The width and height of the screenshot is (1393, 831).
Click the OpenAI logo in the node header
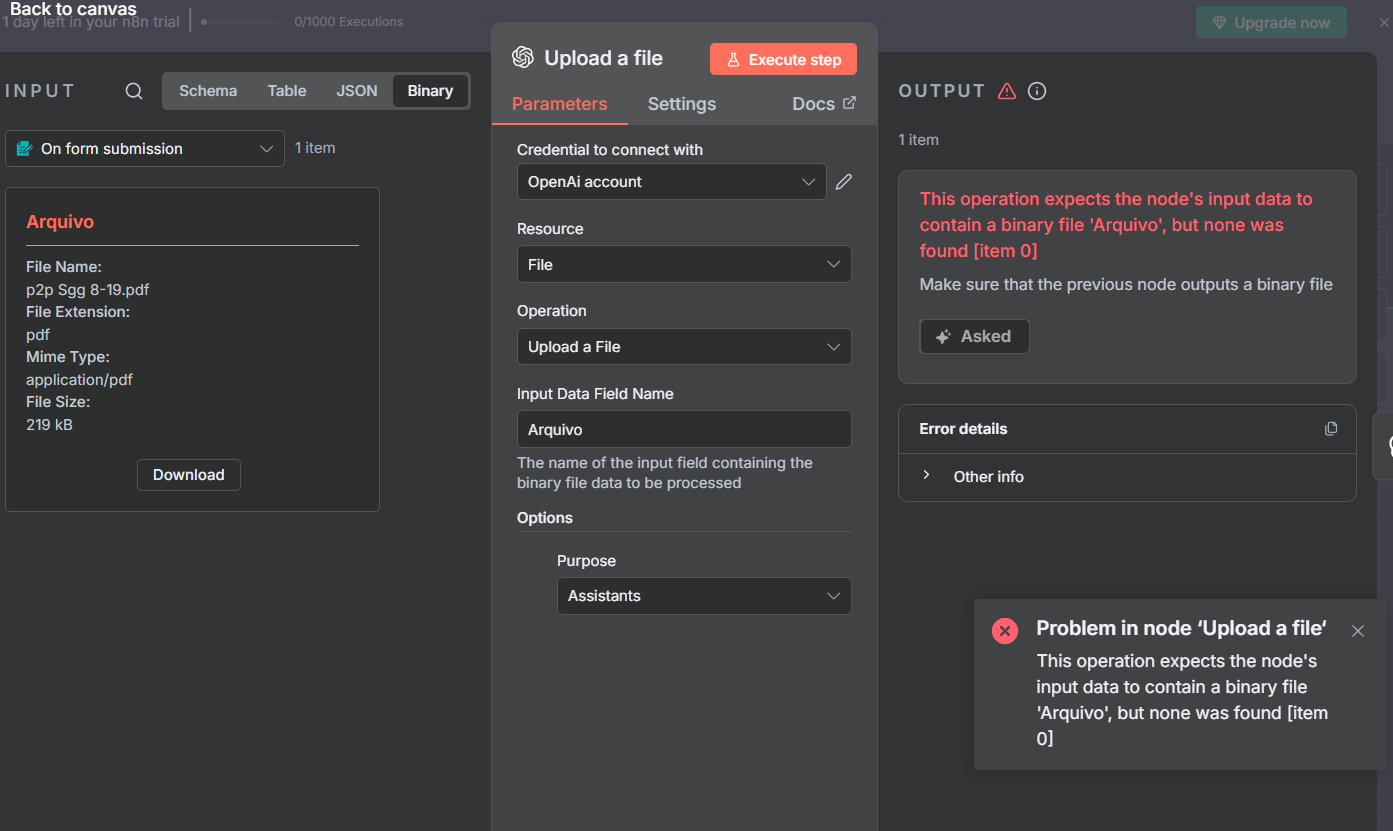[522, 58]
